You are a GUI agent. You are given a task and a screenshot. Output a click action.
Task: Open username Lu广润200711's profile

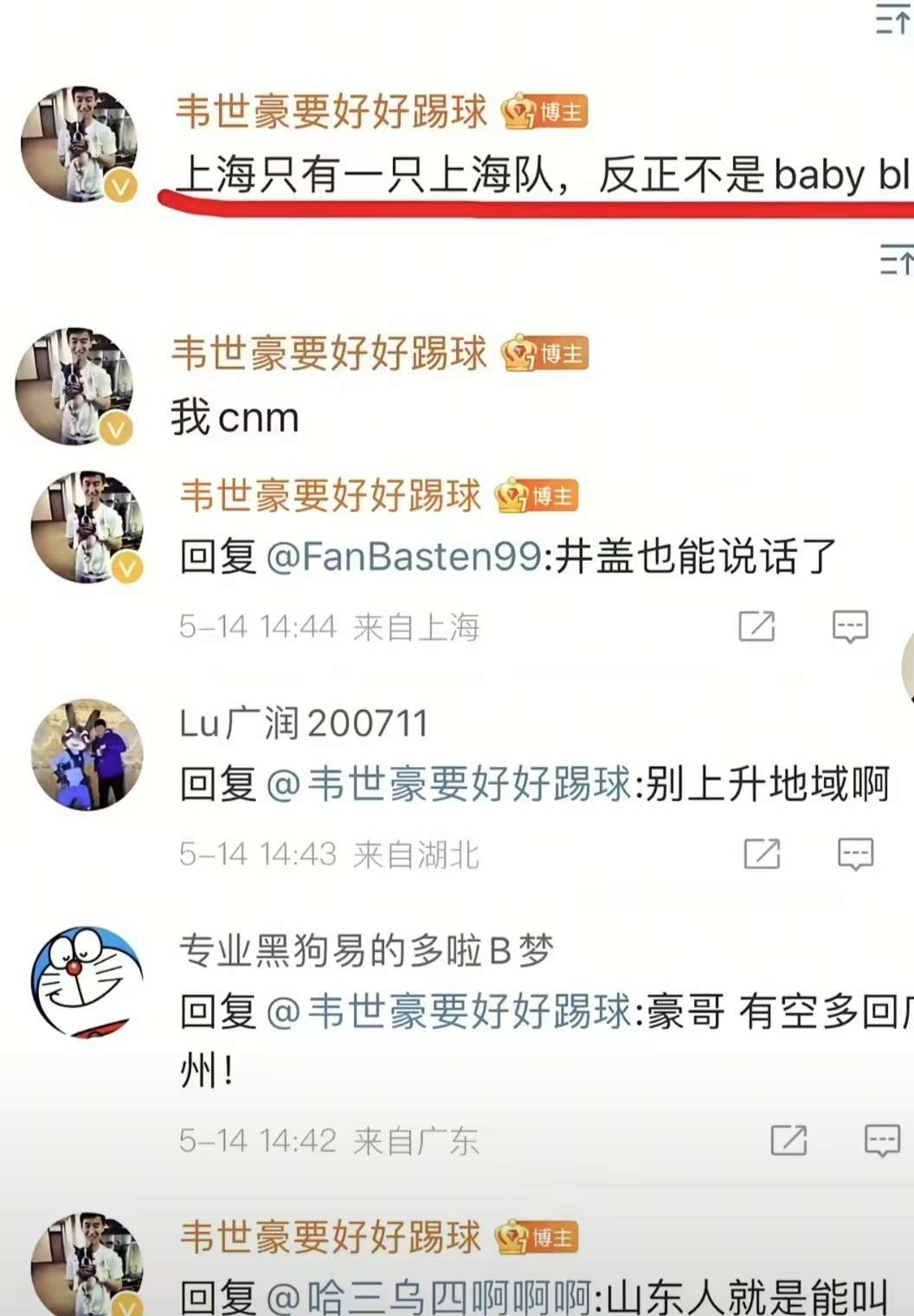(304, 723)
